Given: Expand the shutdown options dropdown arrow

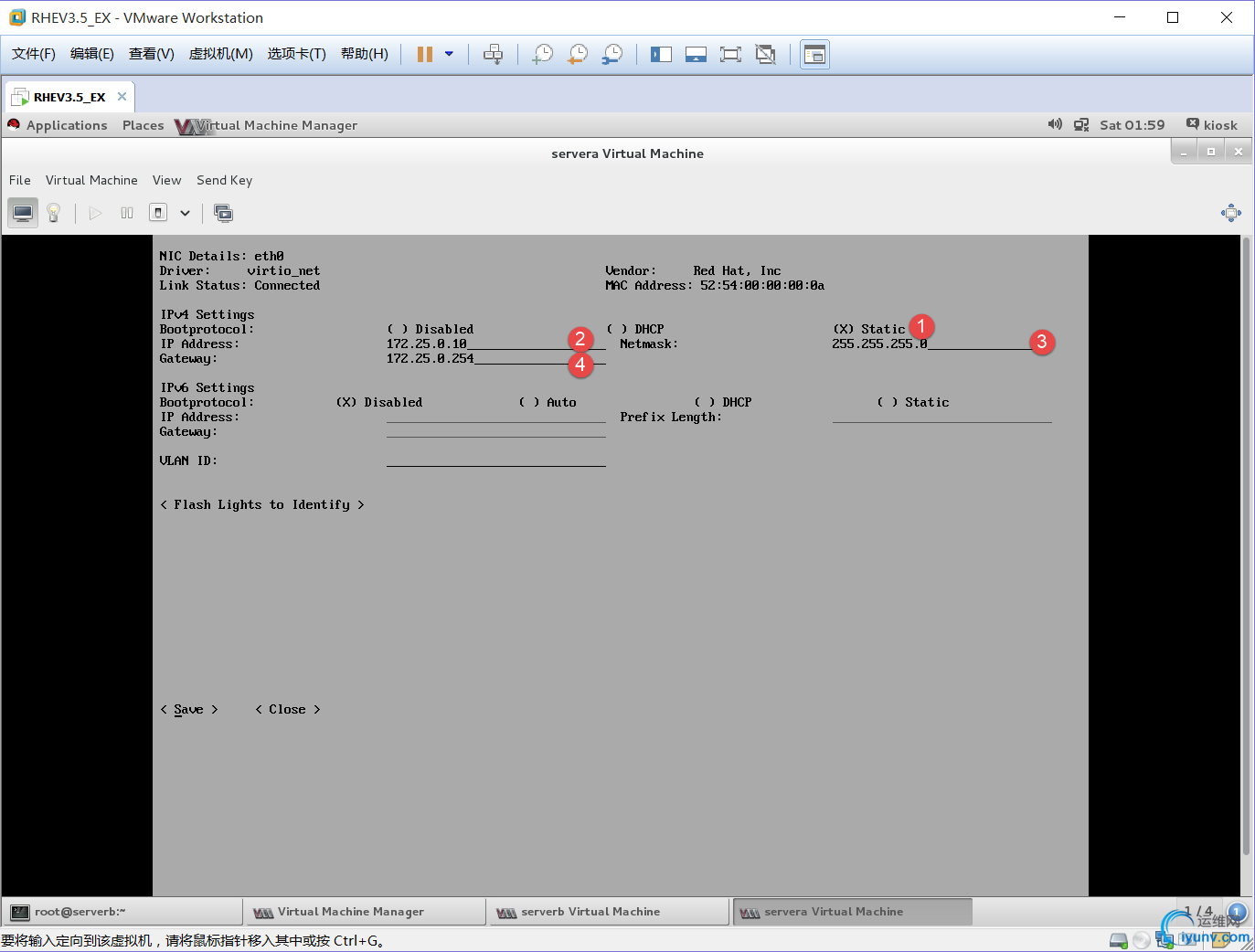Looking at the screenshot, I should tap(185, 213).
